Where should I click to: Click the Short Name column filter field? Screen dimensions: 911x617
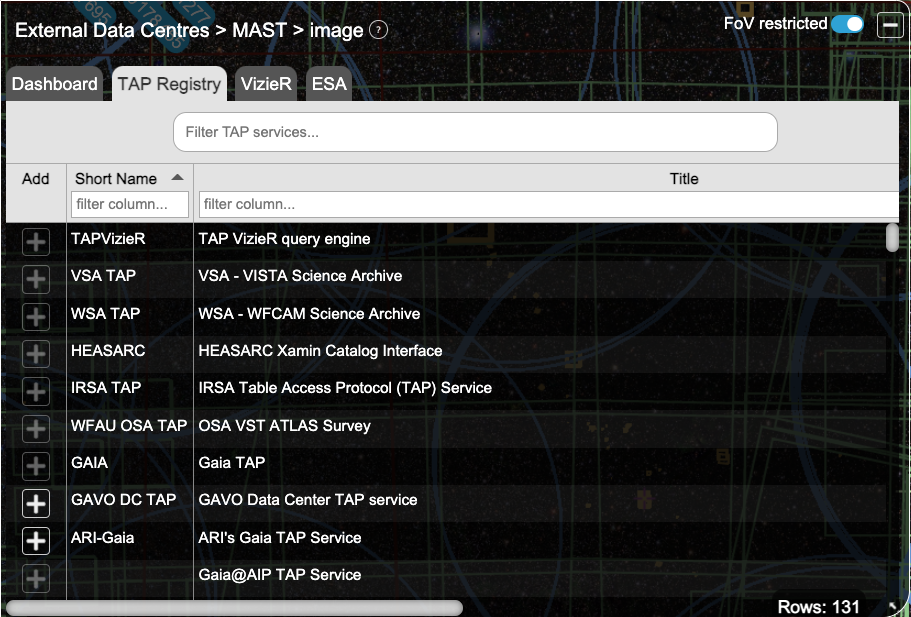tap(130, 205)
